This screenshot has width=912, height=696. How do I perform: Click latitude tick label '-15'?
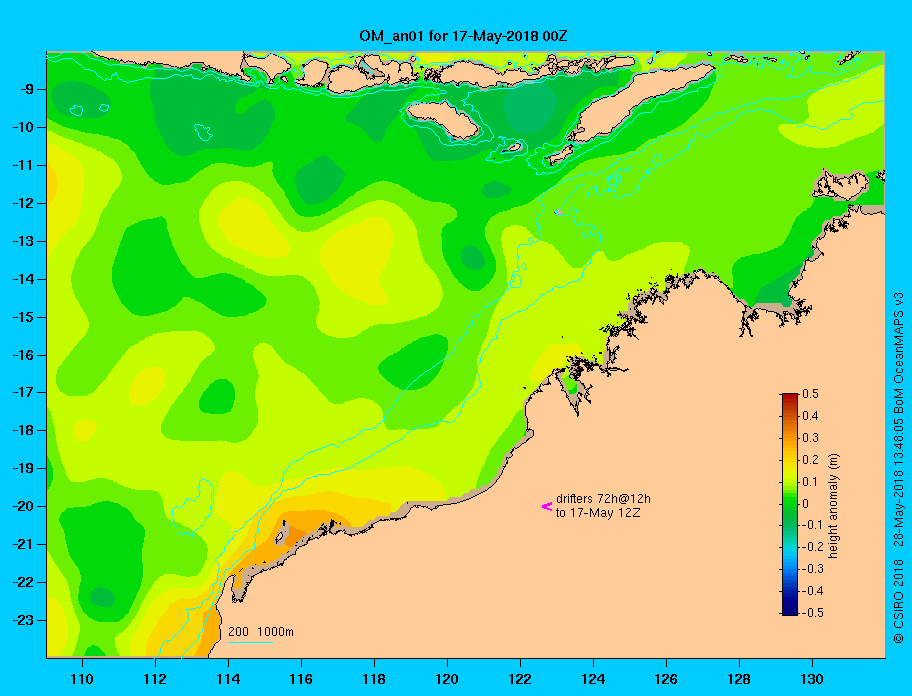click(x=23, y=317)
